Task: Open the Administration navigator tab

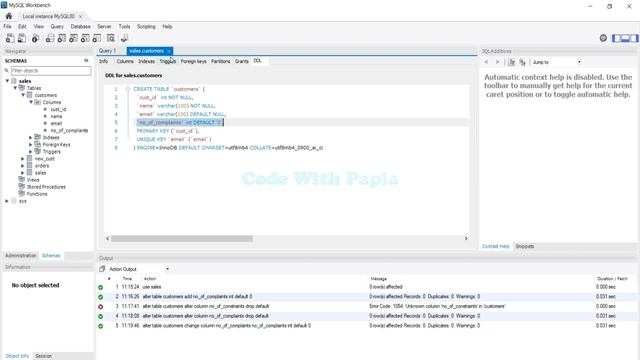Action: point(20,256)
